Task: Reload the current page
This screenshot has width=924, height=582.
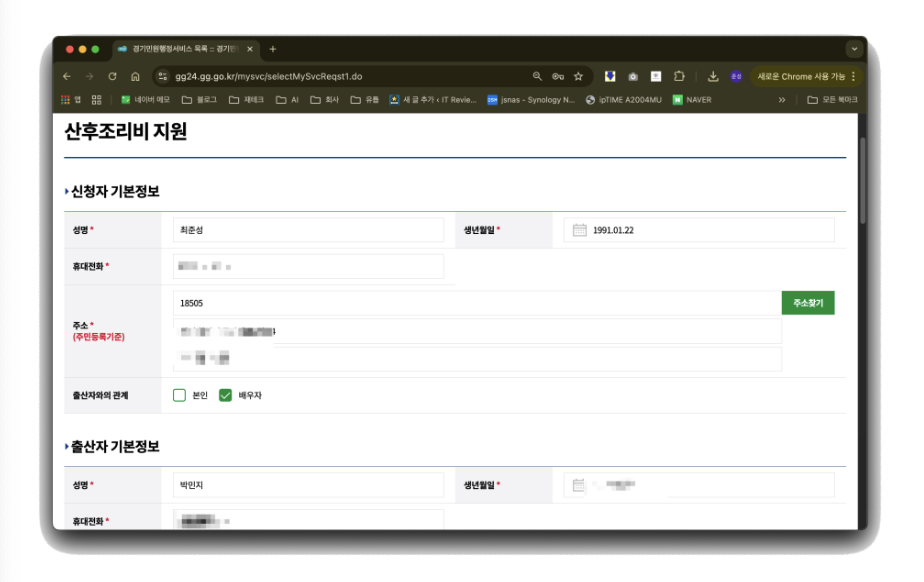Action: tap(112, 76)
